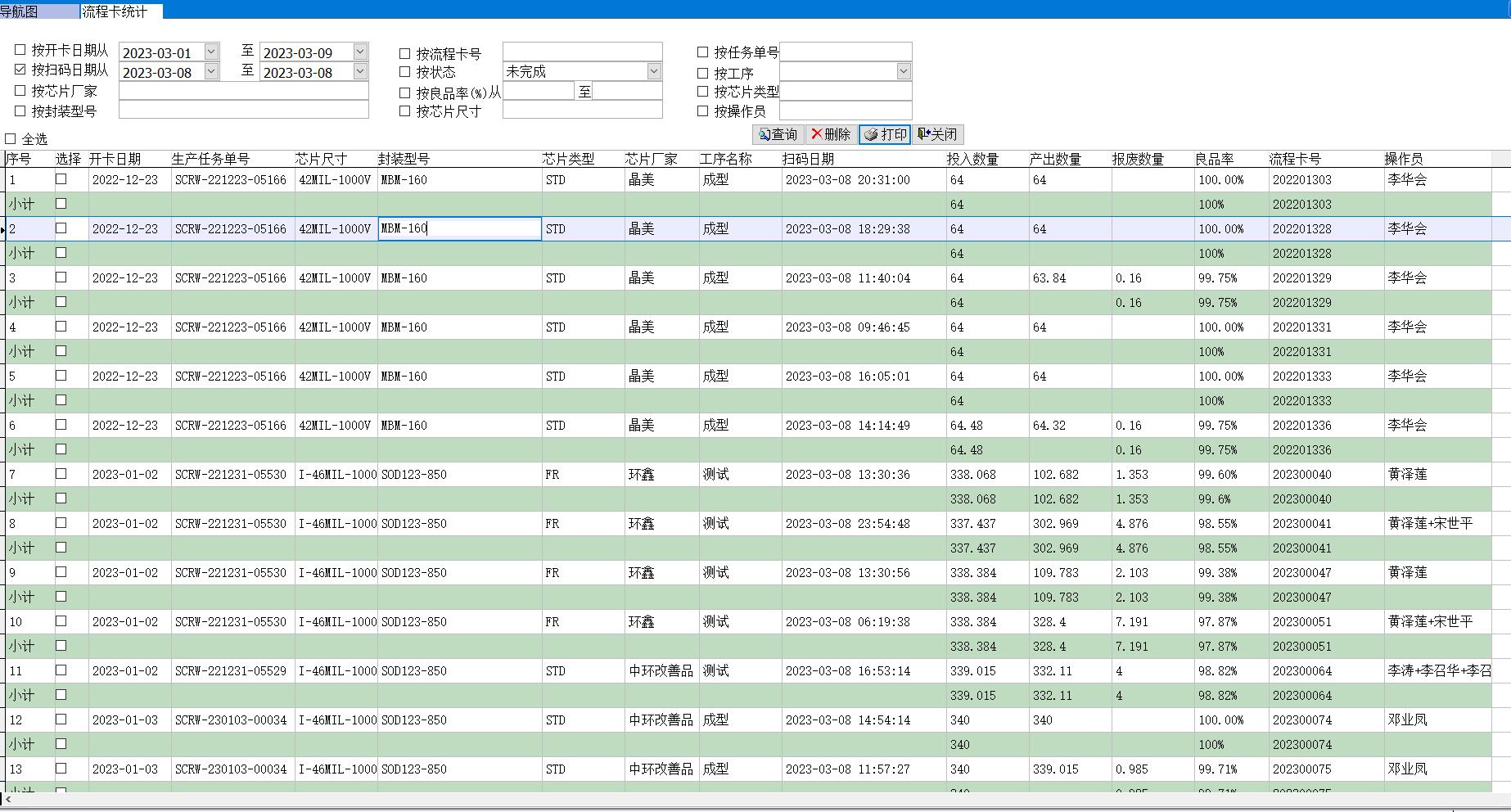
Task: Click the 扫码日期 column header
Action: pos(808,159)
